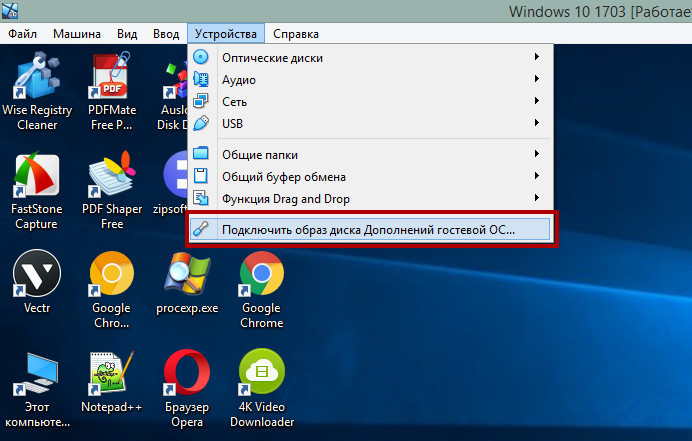
Task: Select the Сеть text entry
Action: pos(234,102)
